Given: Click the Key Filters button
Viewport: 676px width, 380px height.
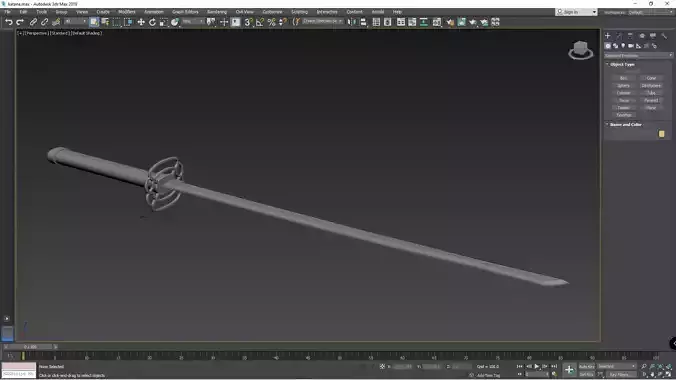Looking at the screenshot, I should pyautogui.click(x=620, y=374).
